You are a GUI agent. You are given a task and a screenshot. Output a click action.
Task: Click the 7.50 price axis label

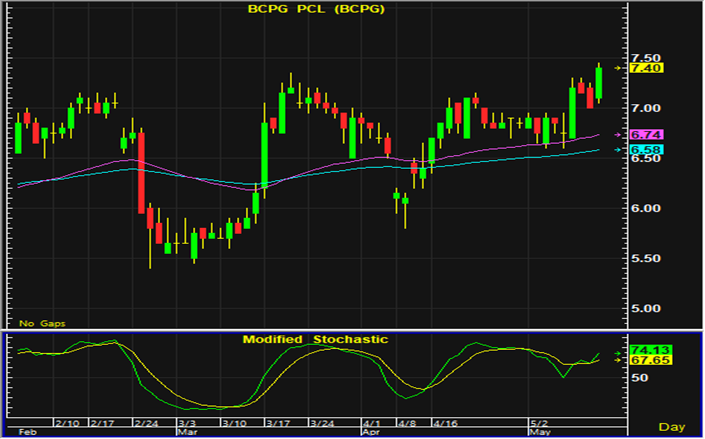click(x=646, y=58)
